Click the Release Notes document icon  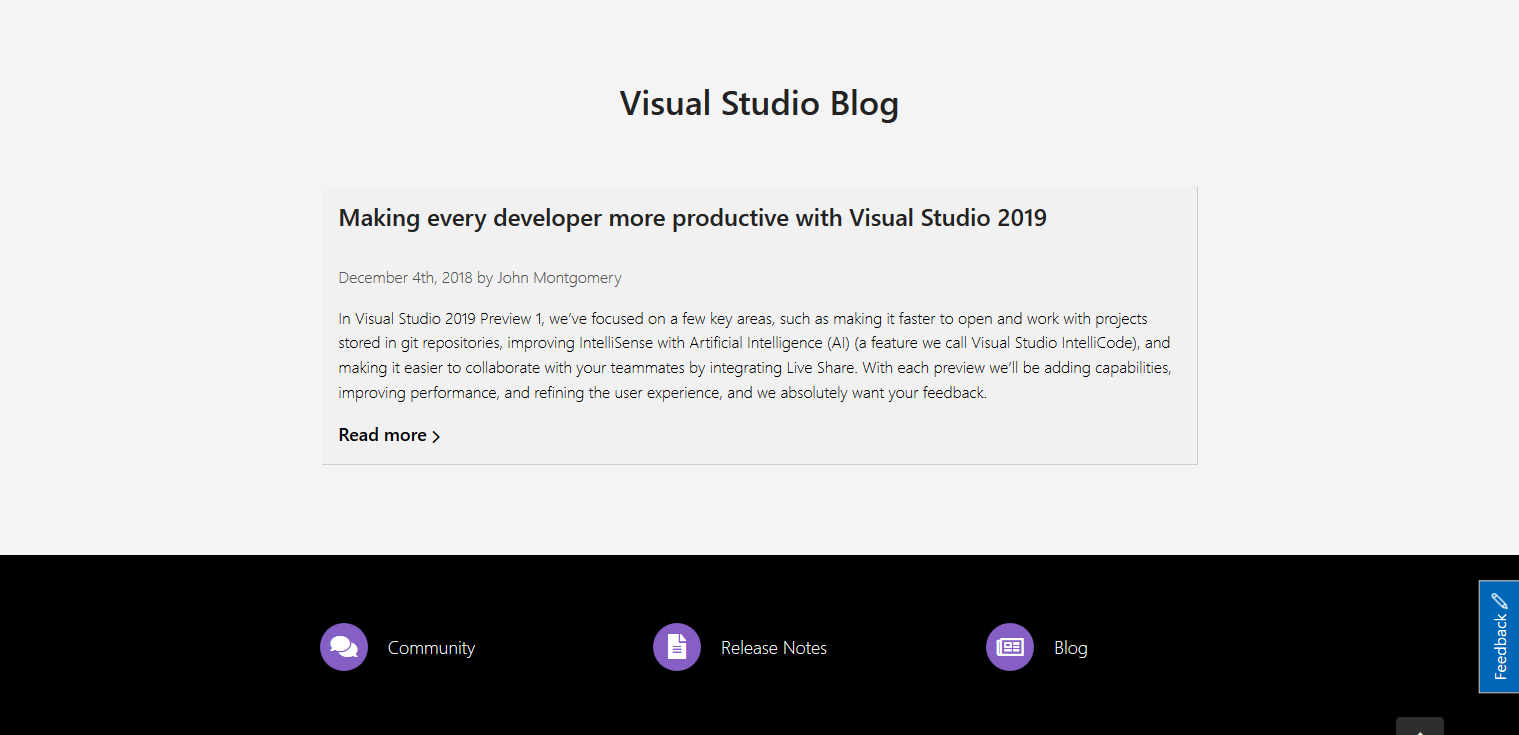tap(677, 647)
